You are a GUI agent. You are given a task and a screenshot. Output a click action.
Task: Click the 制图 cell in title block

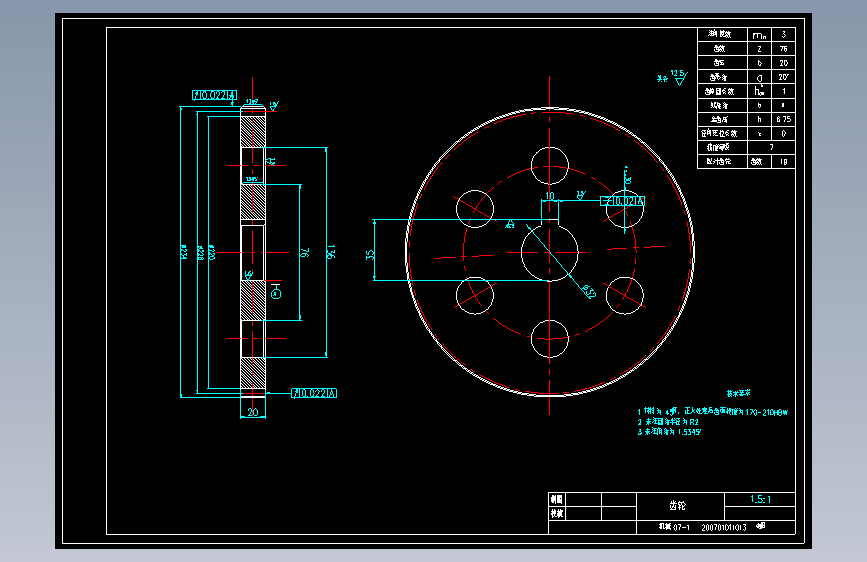[x=556, y=499]
